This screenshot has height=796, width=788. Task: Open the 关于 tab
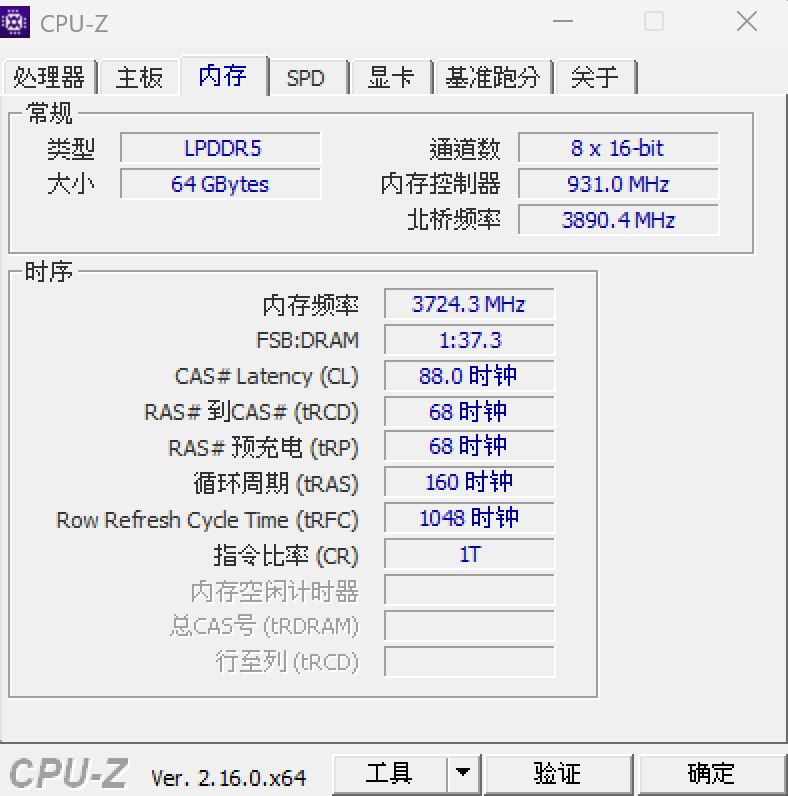[x=595, y=77]
